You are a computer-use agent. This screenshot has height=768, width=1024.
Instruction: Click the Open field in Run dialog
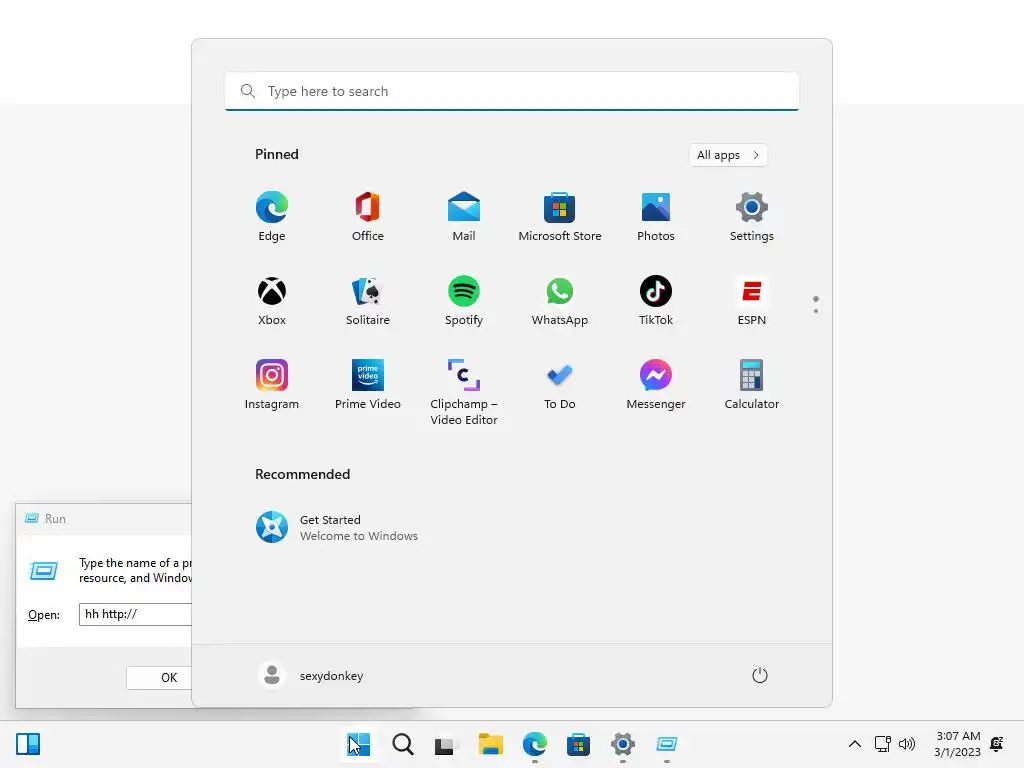[135, 615]
